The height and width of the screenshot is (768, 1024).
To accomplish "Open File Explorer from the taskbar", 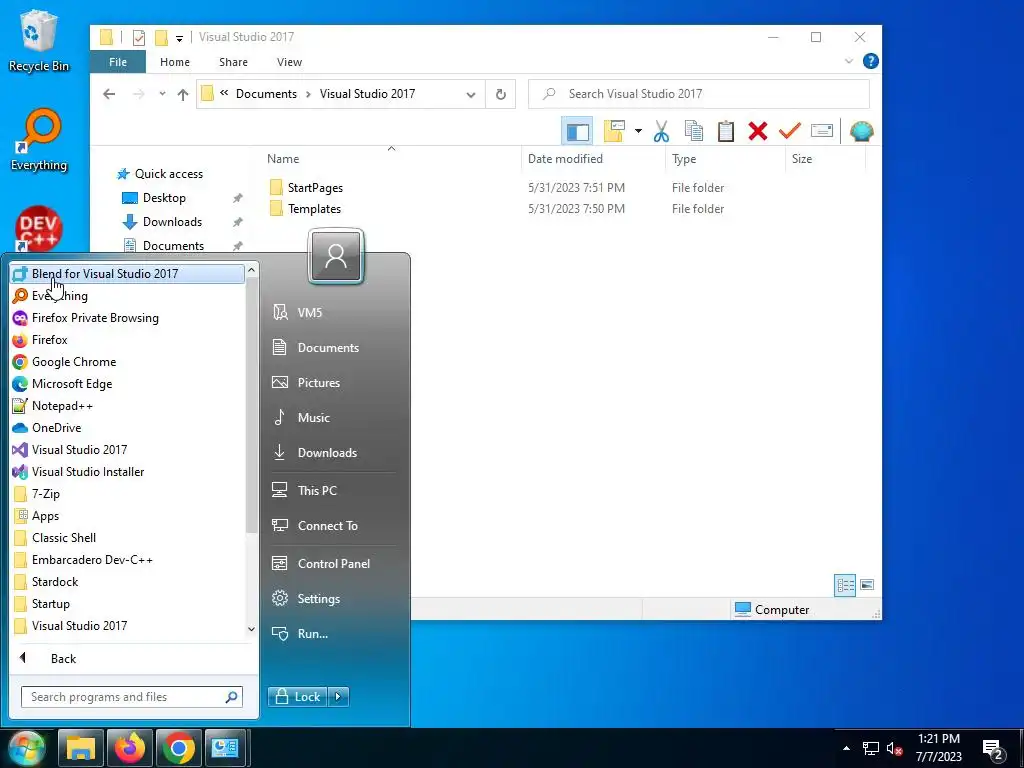I will pyautogui.click(x=81, y=748).
